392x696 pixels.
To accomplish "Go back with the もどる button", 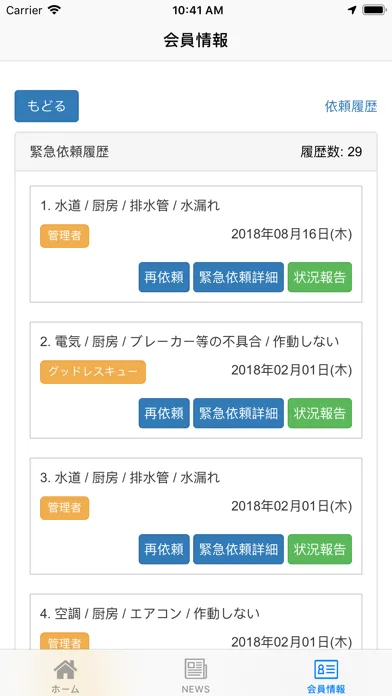I will 47,106.
